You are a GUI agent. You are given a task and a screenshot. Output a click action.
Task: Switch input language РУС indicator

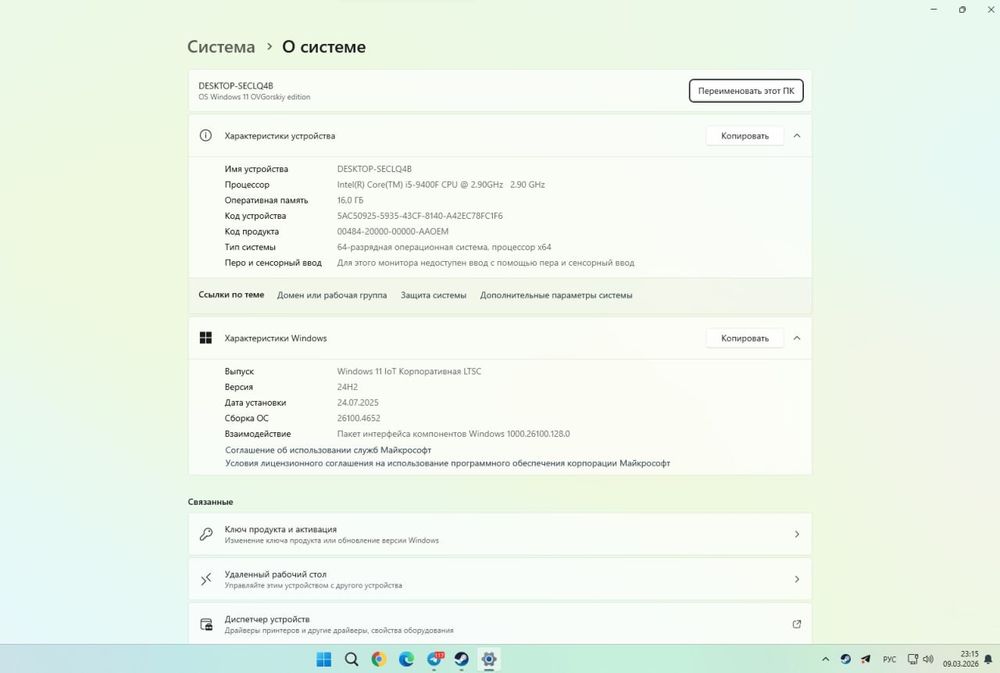[x=890, y=659]
